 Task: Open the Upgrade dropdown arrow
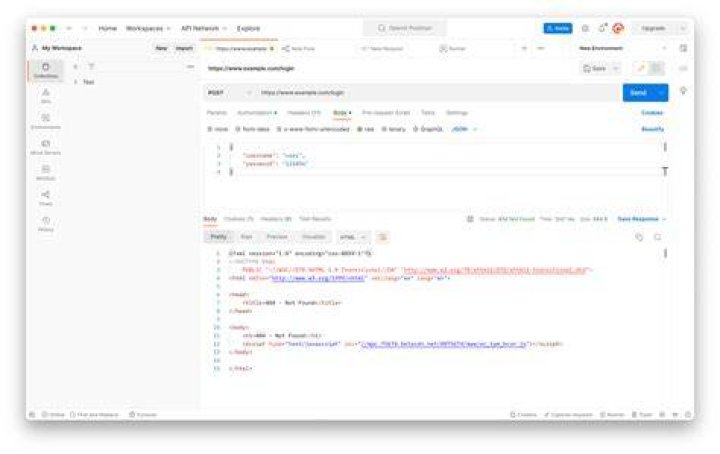tap(683, 28)
